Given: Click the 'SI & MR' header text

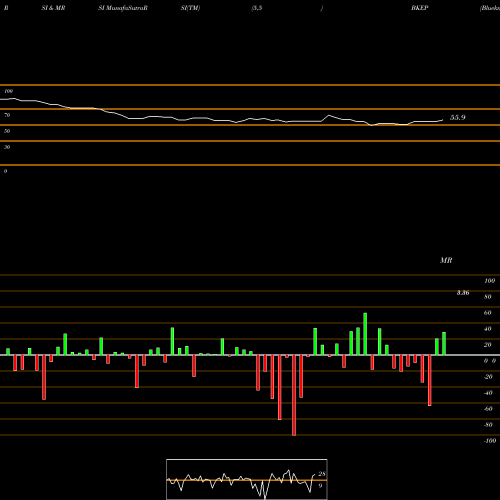Looking at the screenshot, I should tap(53, 8).
